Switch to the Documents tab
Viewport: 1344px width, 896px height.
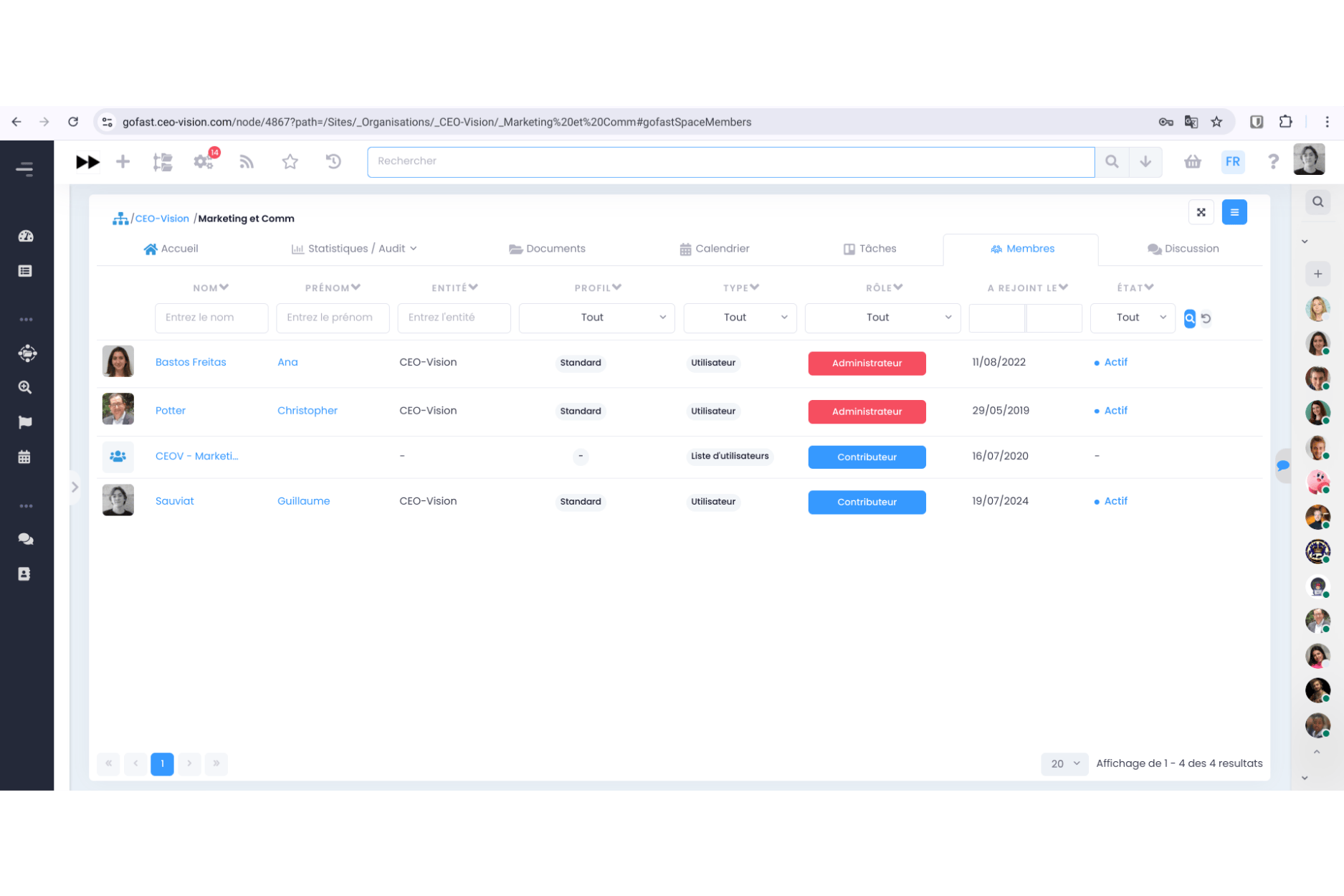(x=548, y=249)
